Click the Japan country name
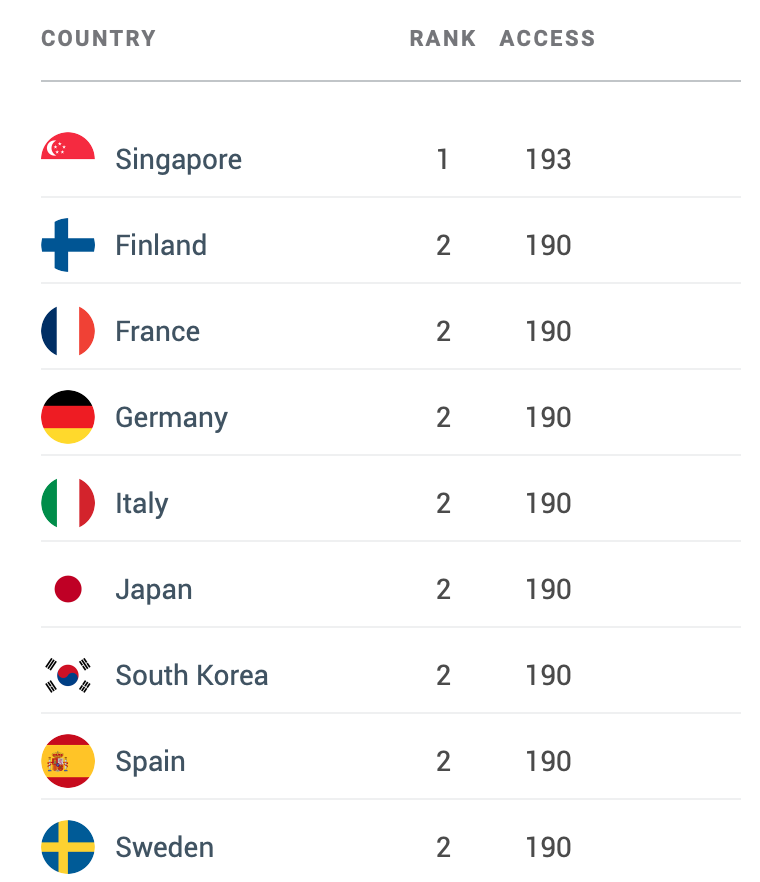Viewport: 760px width, 882px height. pyautogui.click(x=154, y=590)
